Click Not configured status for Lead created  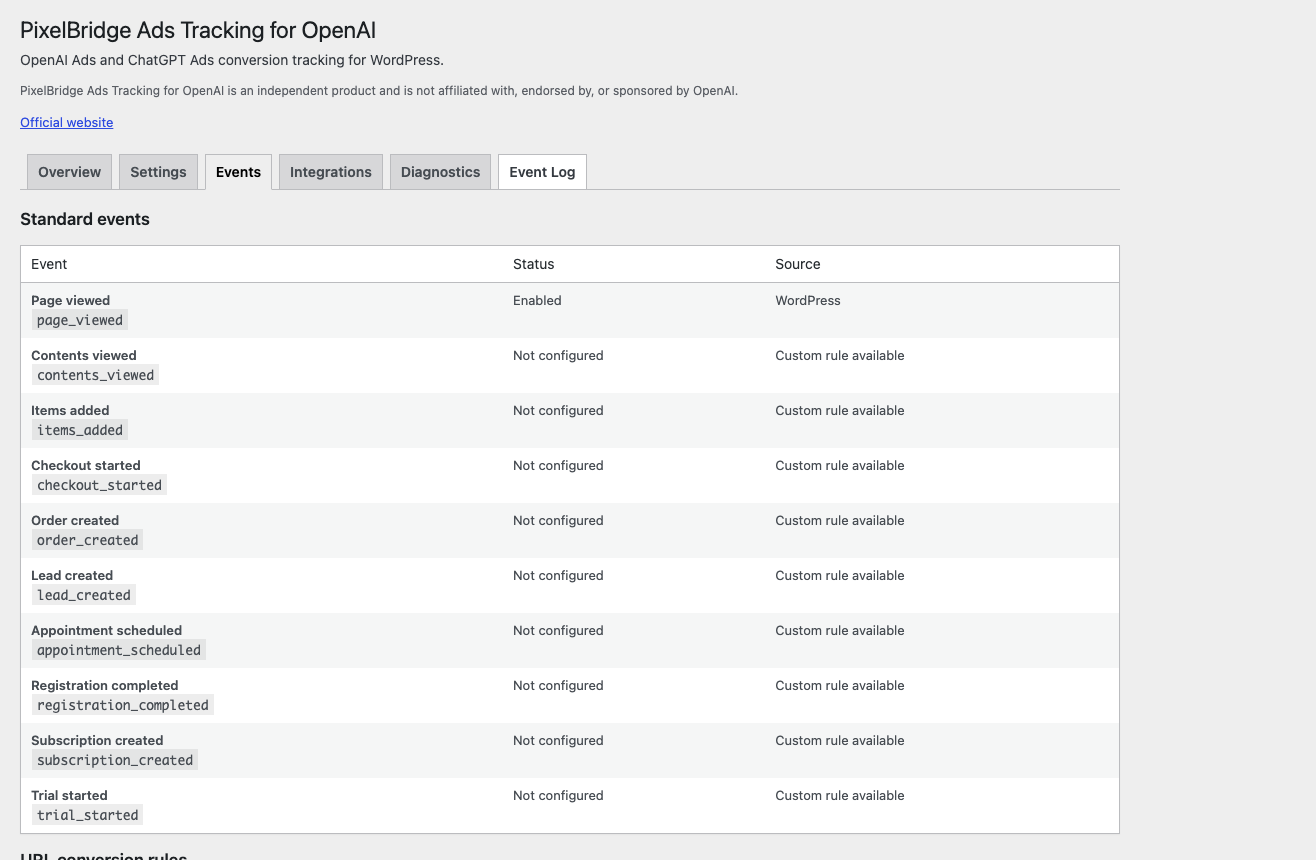pos(558,575)
